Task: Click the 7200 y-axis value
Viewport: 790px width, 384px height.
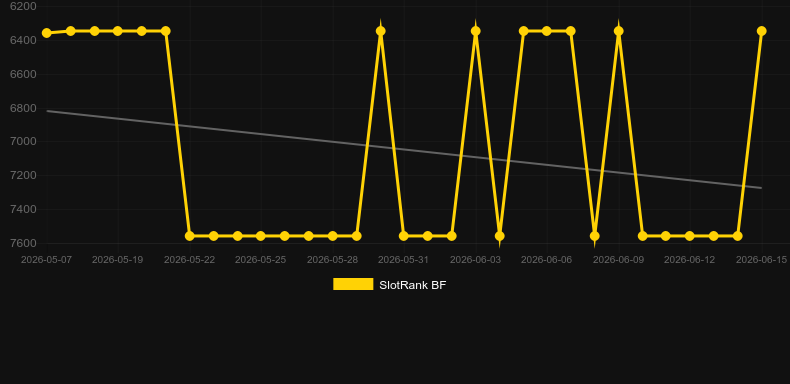Action: [x=23, y=175]
